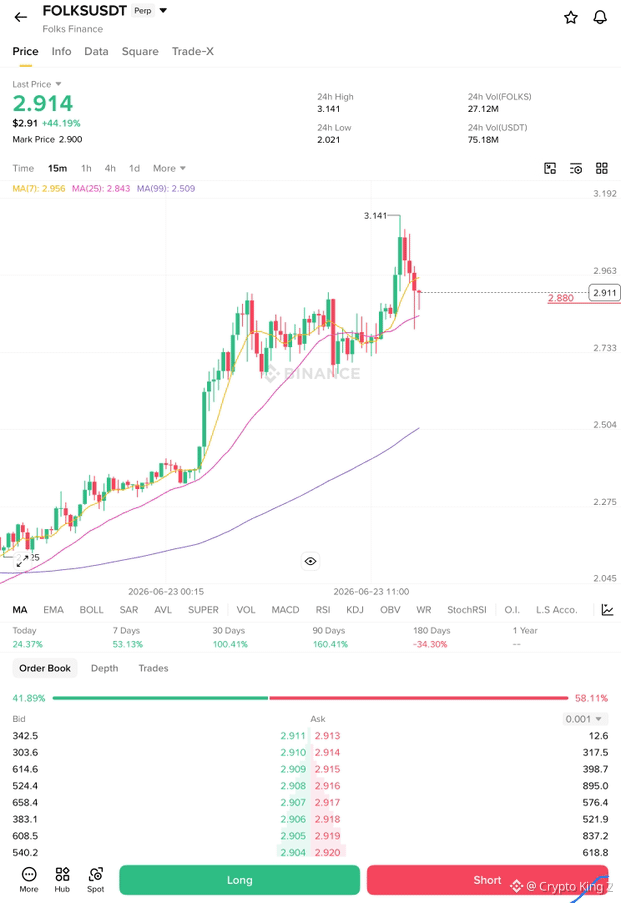This screenshot has height=903, width=621.
Task: Click the 3.141 high marker on chart
Action: (x=376, y=215)
